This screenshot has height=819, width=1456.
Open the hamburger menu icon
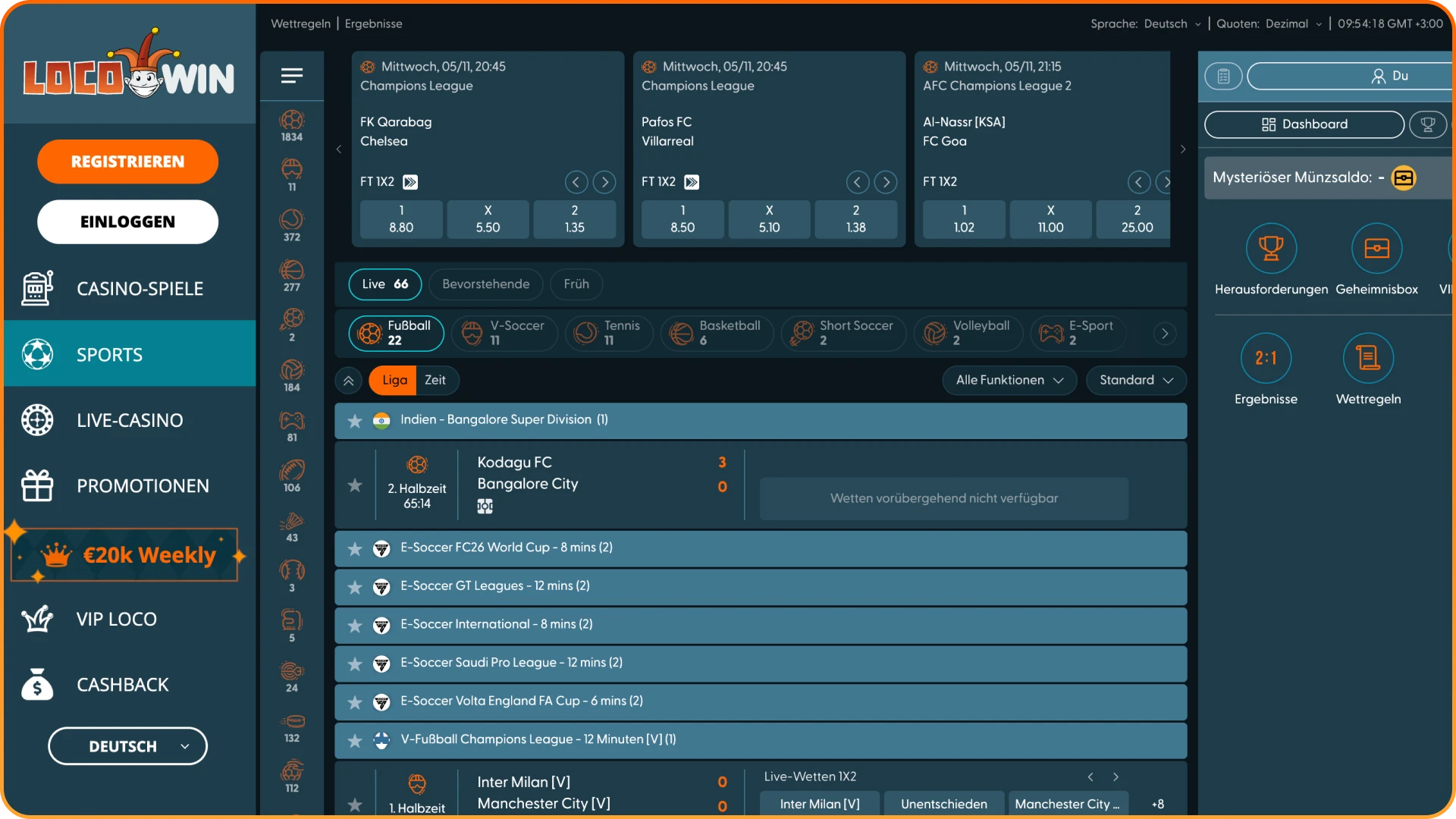(292, 76)
